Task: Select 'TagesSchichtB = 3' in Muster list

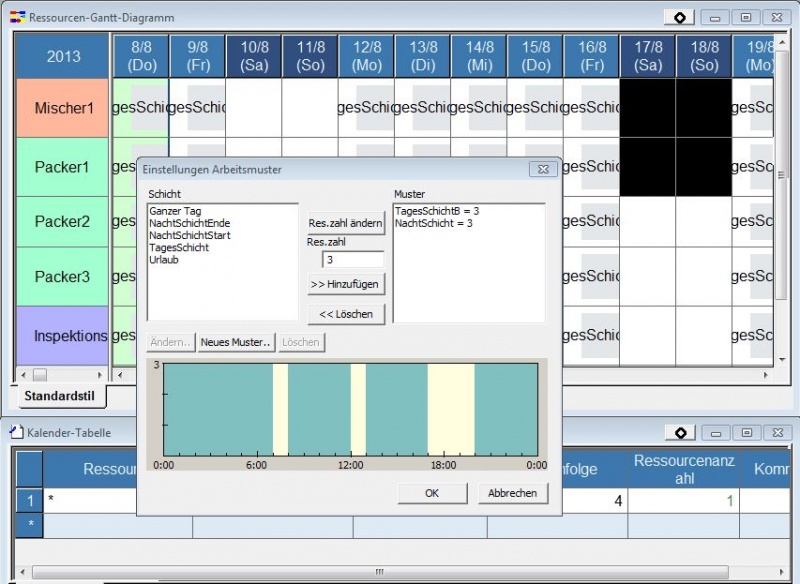Action: [x=437, y=211]
